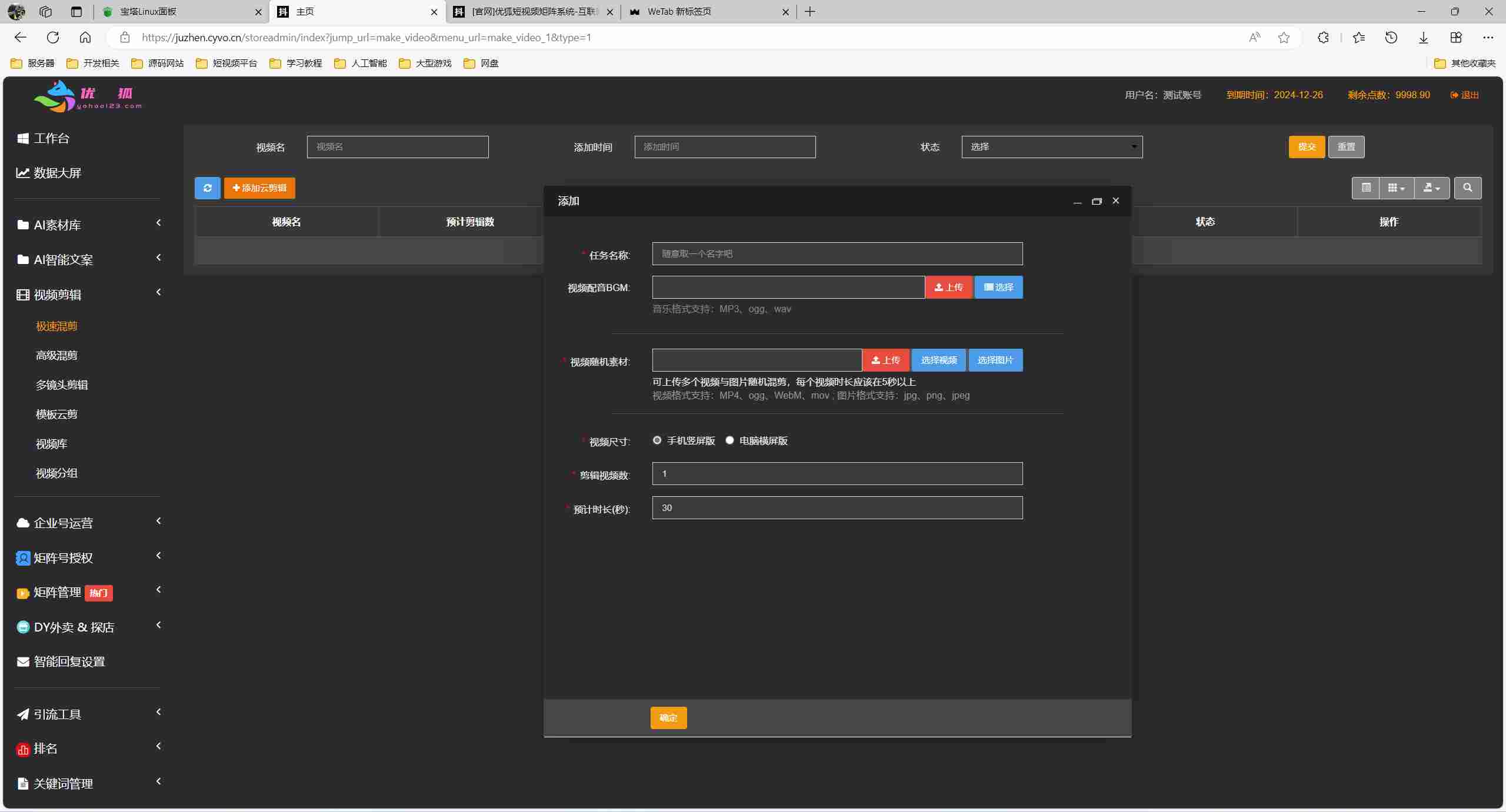
Task: Select the 手机竖屏版 radio option
Action: click(657, 440)
